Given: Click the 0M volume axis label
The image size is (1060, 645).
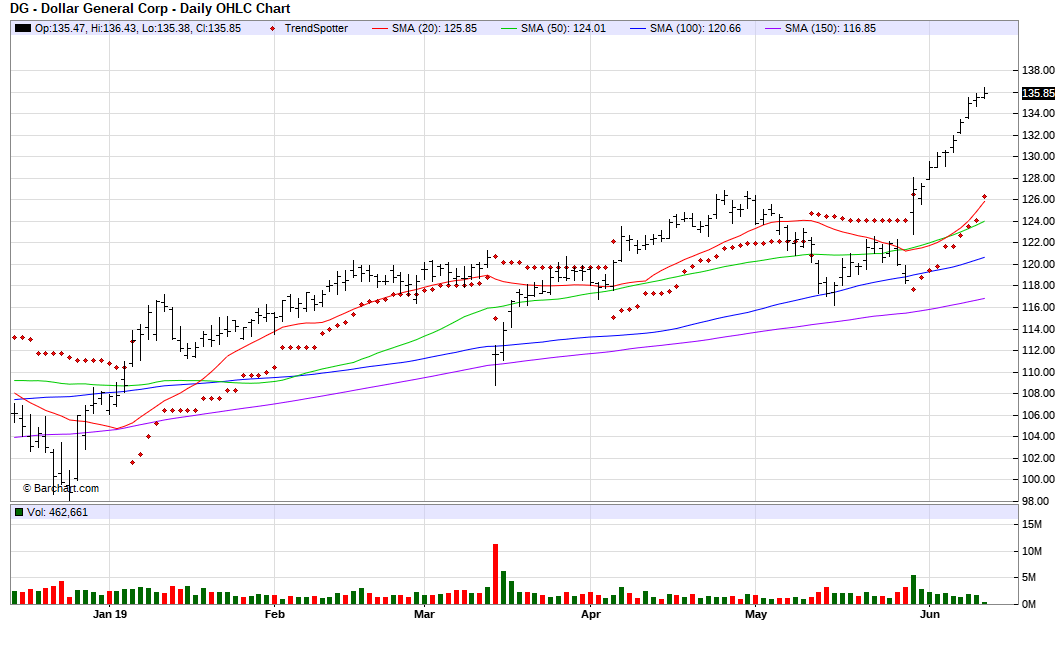Looking at the screenshot, I should pos(1029,604).
